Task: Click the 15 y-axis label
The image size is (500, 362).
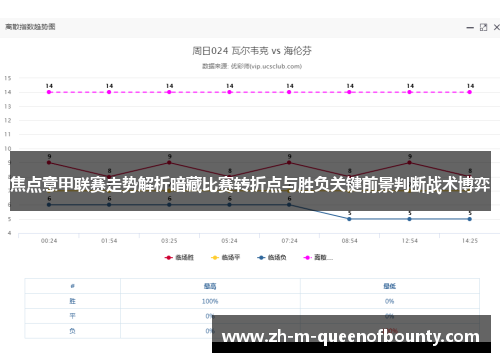Action: (x=8, y=78)
